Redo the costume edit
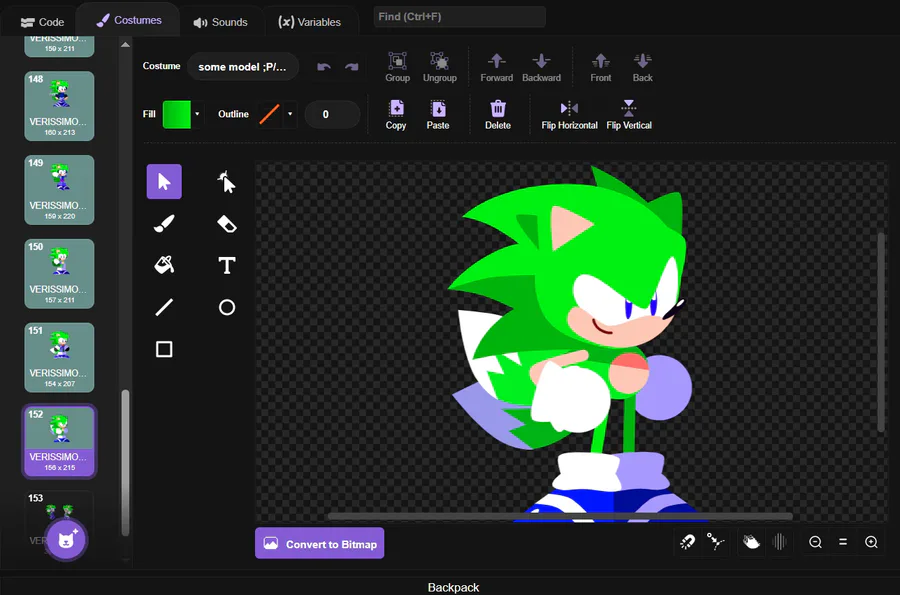The image size is (900, 595). pos(351,67)
